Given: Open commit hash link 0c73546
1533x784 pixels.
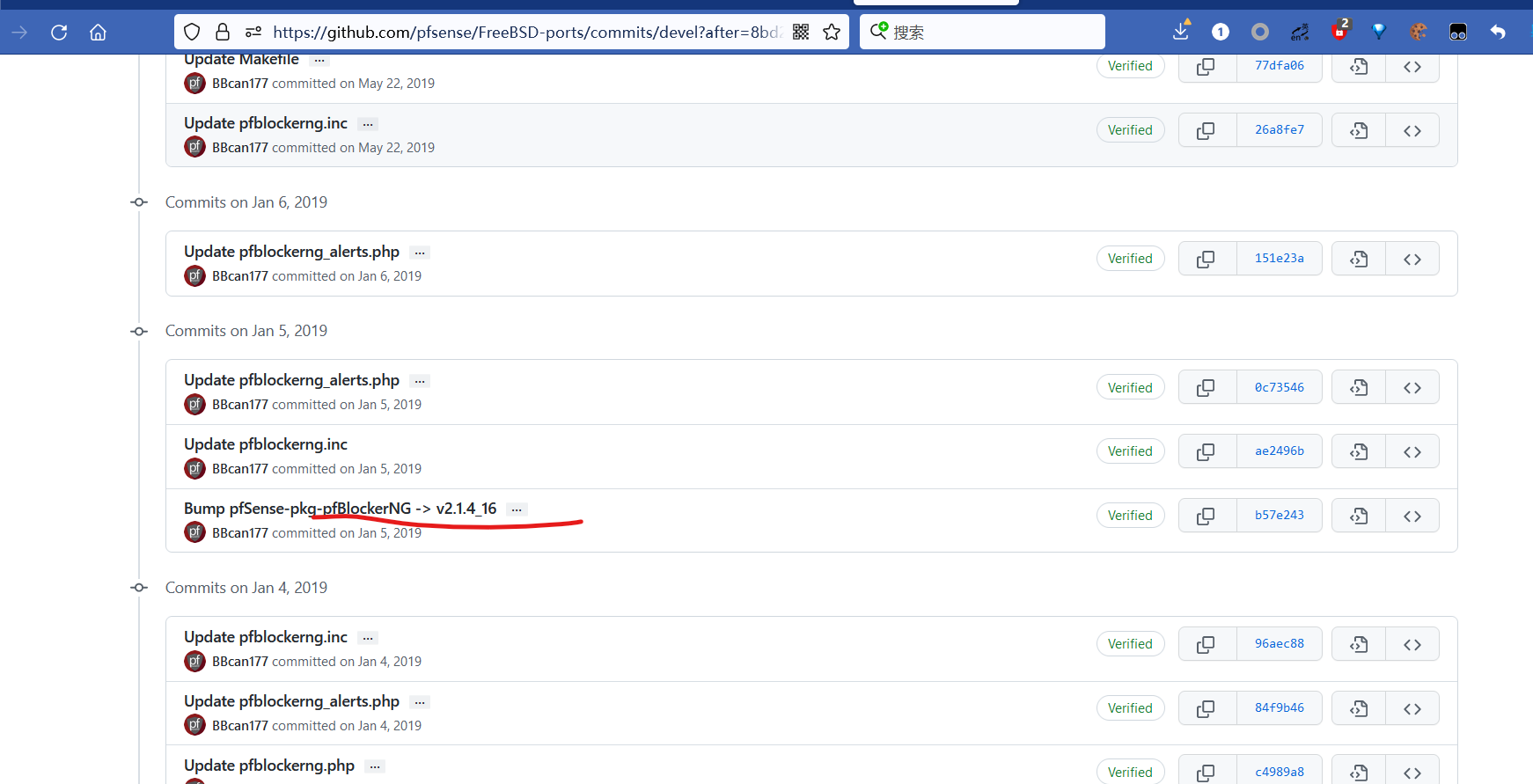Looking at the screenshot, I should point(1280,387).
